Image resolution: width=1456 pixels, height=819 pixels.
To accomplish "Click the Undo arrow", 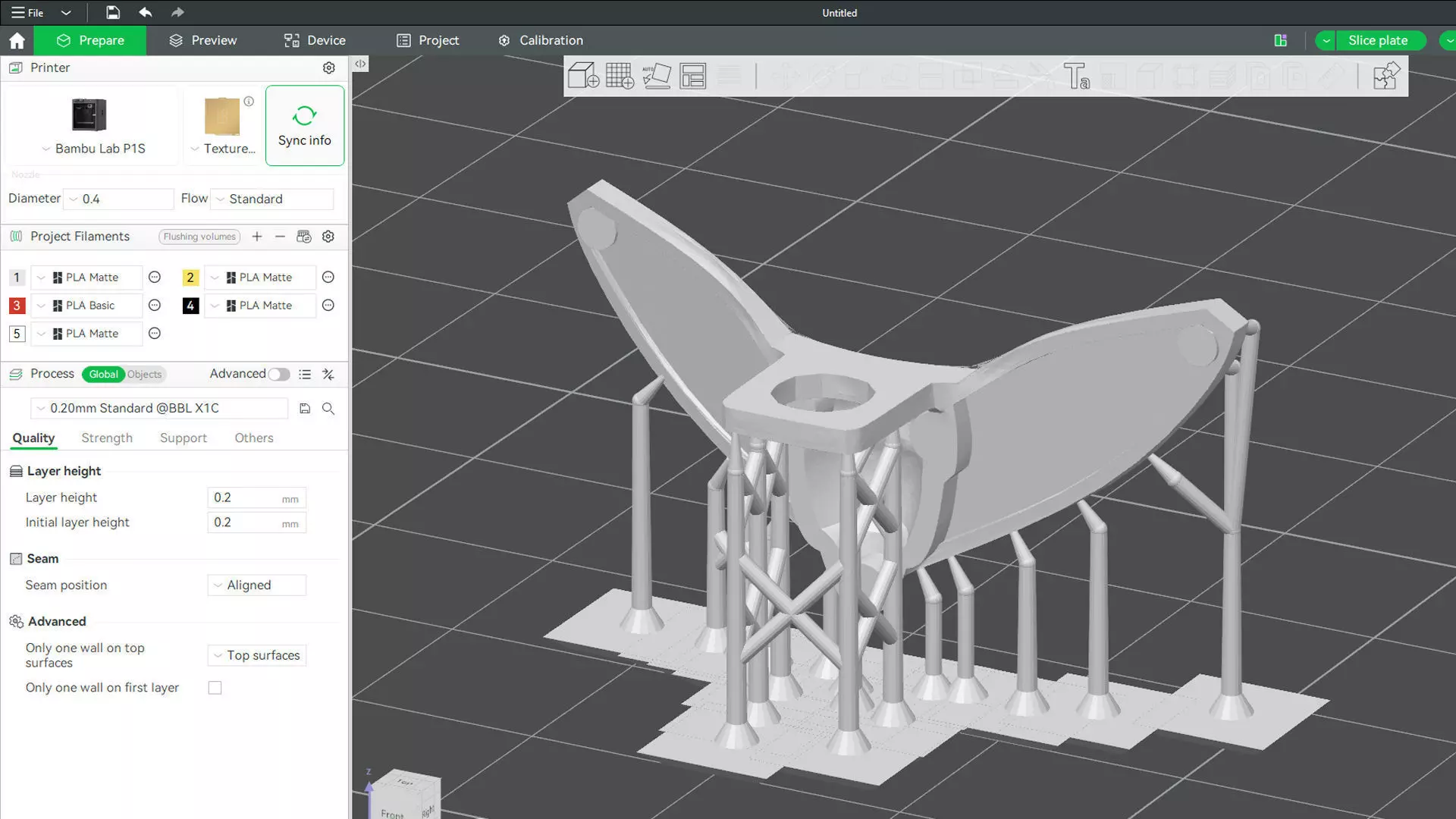I will (x=145, y=12).
